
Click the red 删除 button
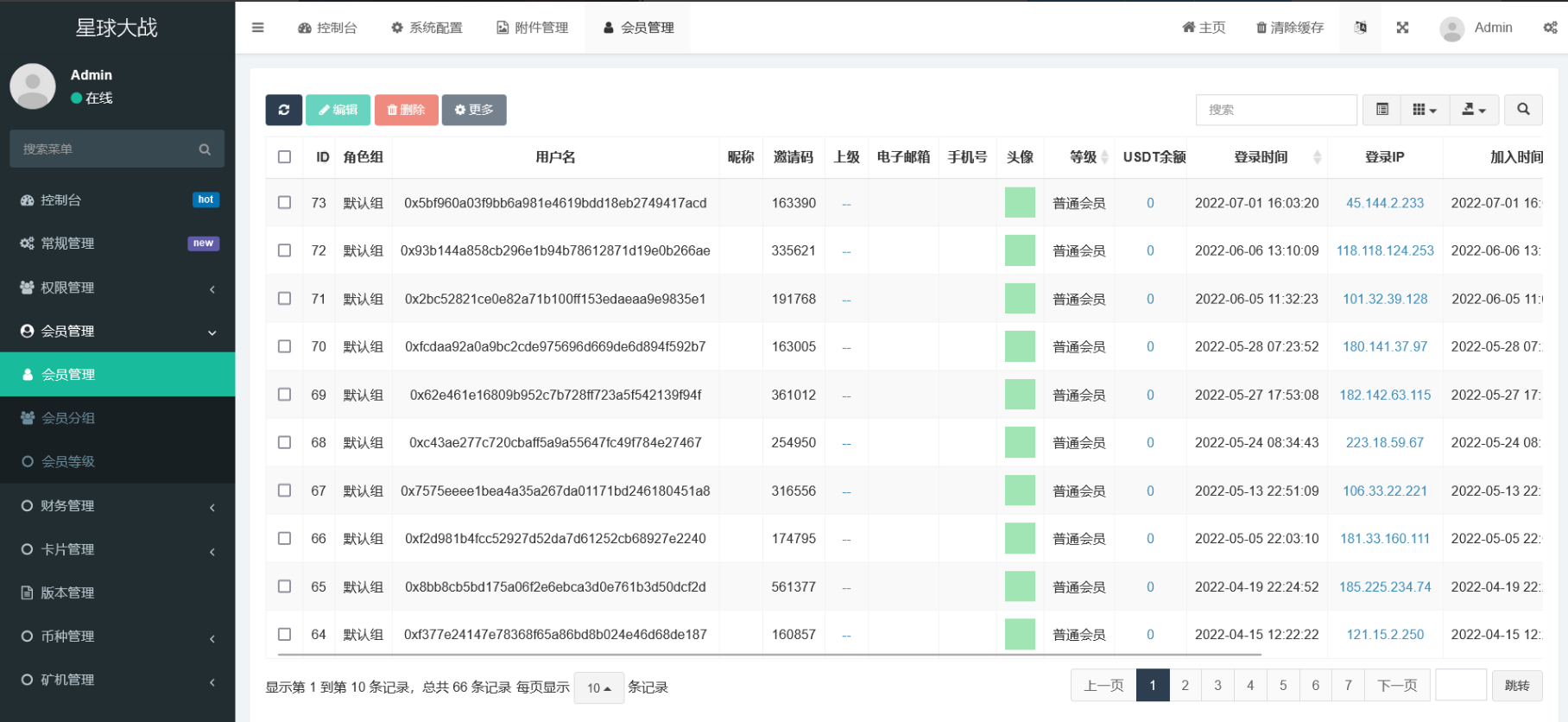pyautogui.click(x=406, y=110)
